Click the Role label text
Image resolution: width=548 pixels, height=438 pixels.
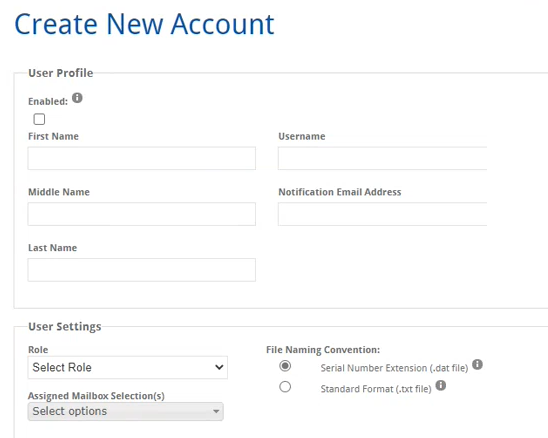(38, 350)
